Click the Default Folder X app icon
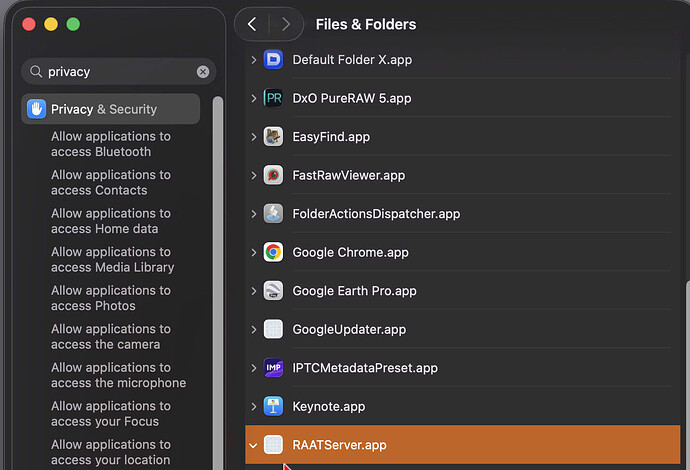690x470 pixels. coord(273,59)
